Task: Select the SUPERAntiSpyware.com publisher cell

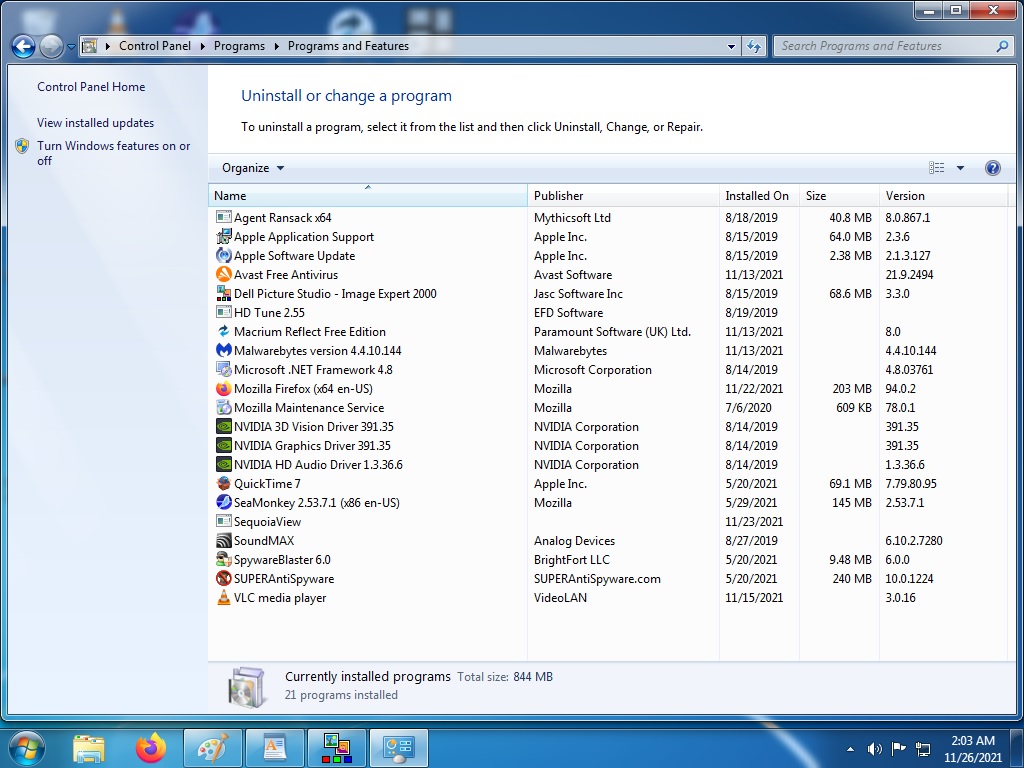Action: coord(597,579)
